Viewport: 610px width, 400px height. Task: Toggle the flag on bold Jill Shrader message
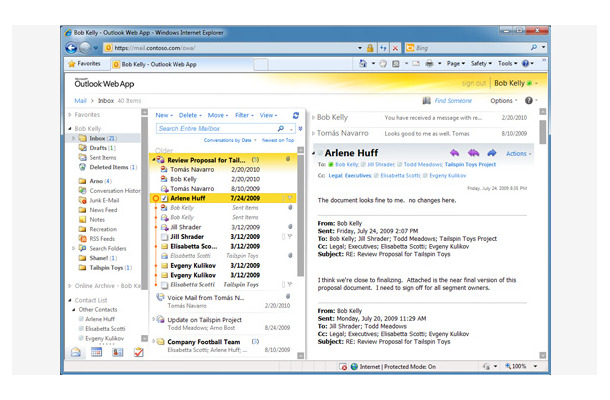click(290, 237)
